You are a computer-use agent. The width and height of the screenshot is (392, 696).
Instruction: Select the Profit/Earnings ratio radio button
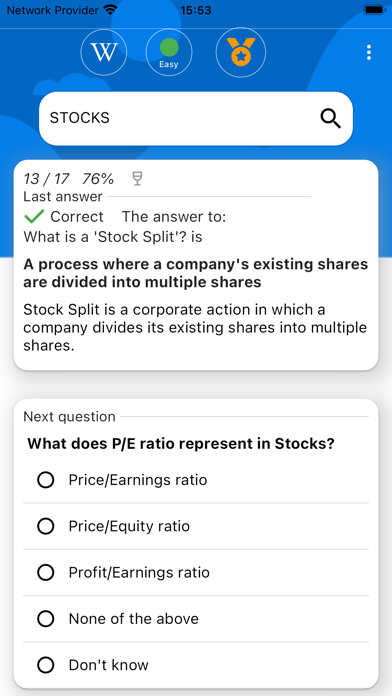pyautogui.click(x=46, y=572)
